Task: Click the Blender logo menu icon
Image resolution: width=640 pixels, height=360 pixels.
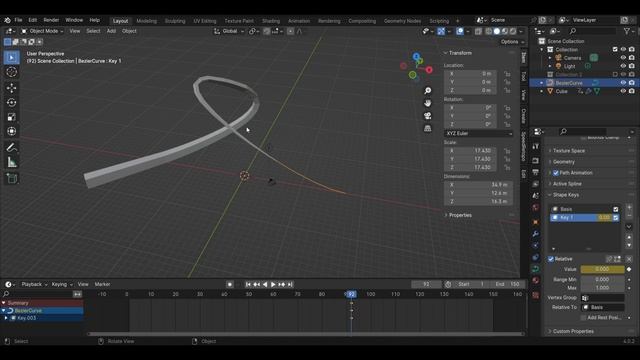Action: coord(7,20)
